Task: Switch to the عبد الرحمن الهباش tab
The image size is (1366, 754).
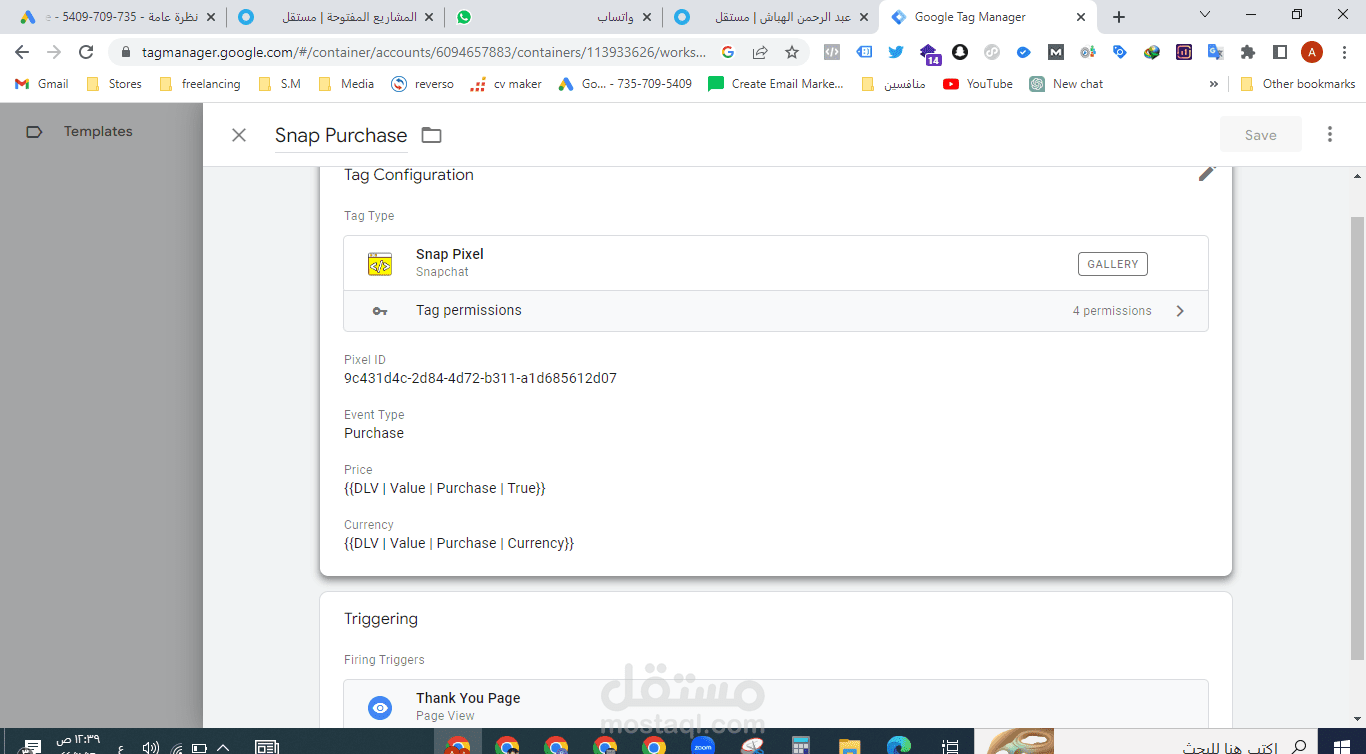Action: click(770, 17)
